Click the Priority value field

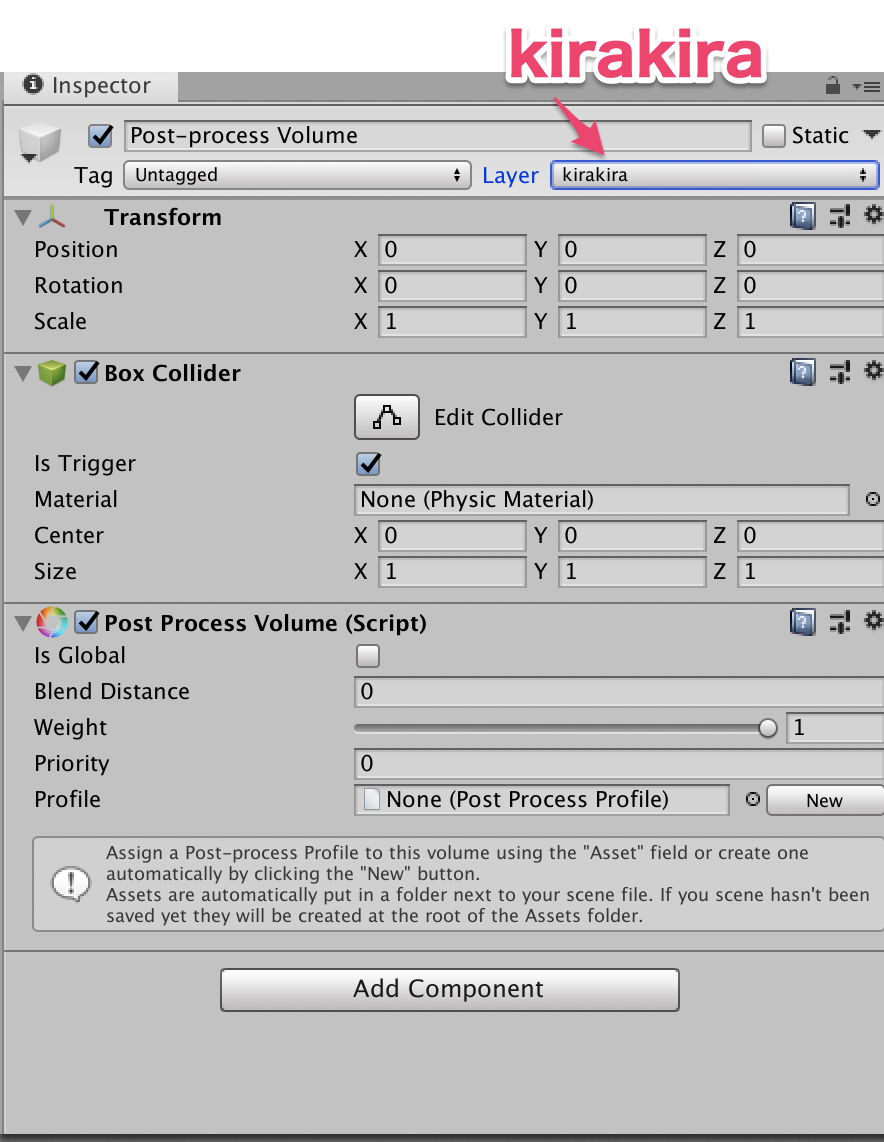tap(619, 763)
